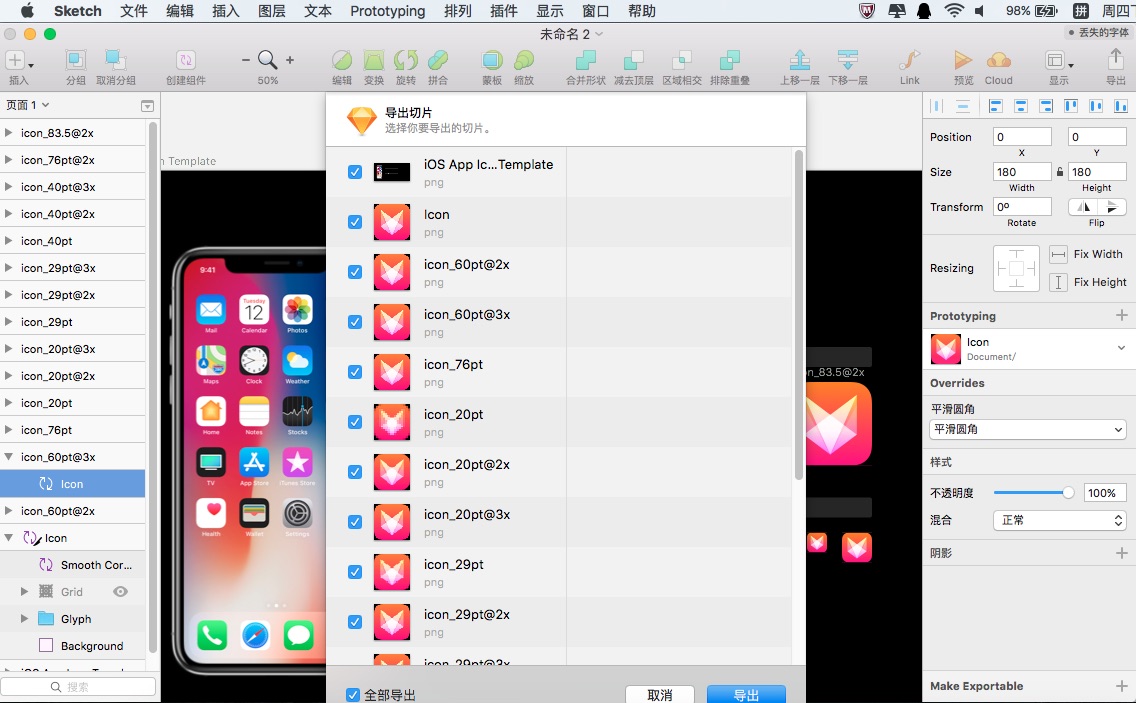1136x703 pixels.
Task: Open the 预览 (Preview) tool
Action: coord(962,60)
